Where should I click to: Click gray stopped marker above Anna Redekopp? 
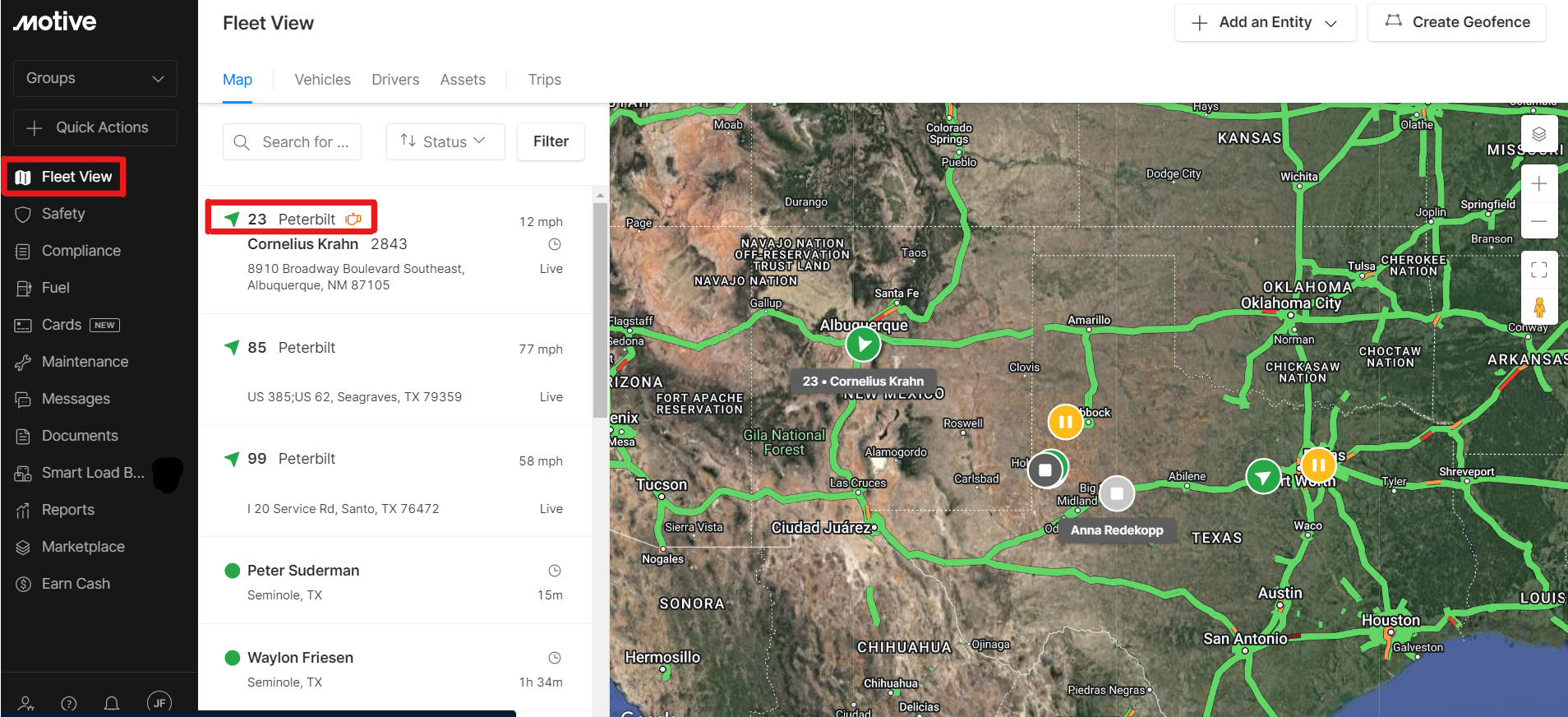[1117, 493]
